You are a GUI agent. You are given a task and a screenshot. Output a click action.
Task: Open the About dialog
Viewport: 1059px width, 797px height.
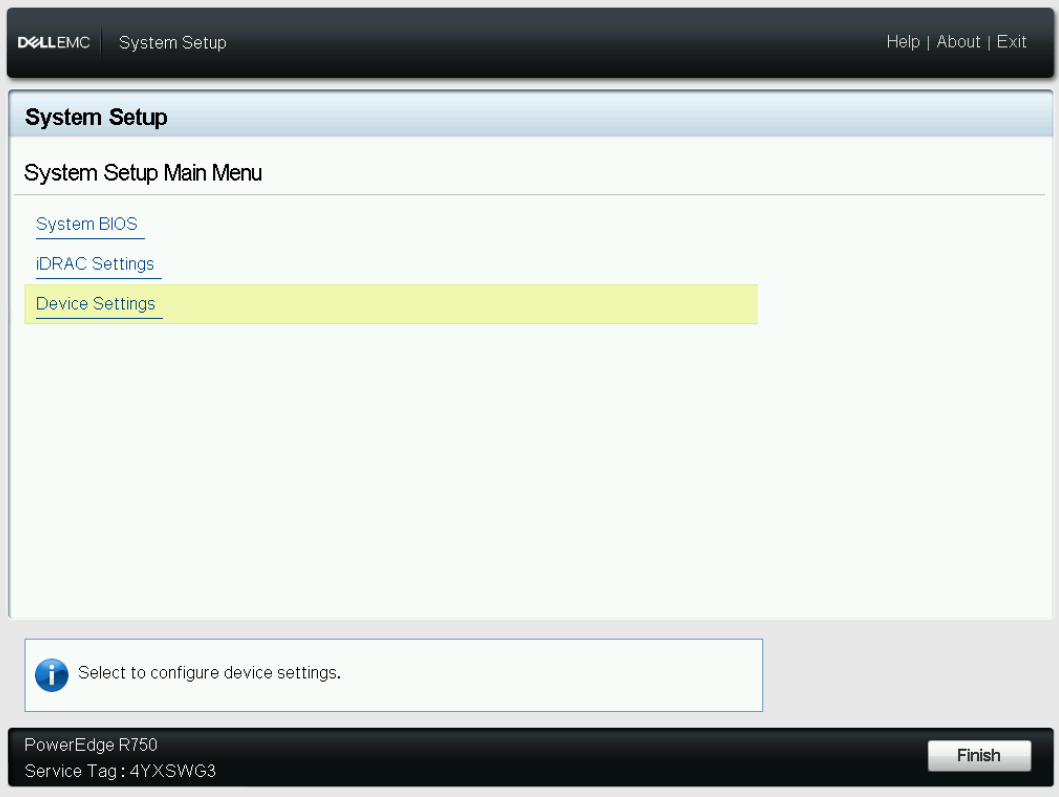tap(959, 42)
